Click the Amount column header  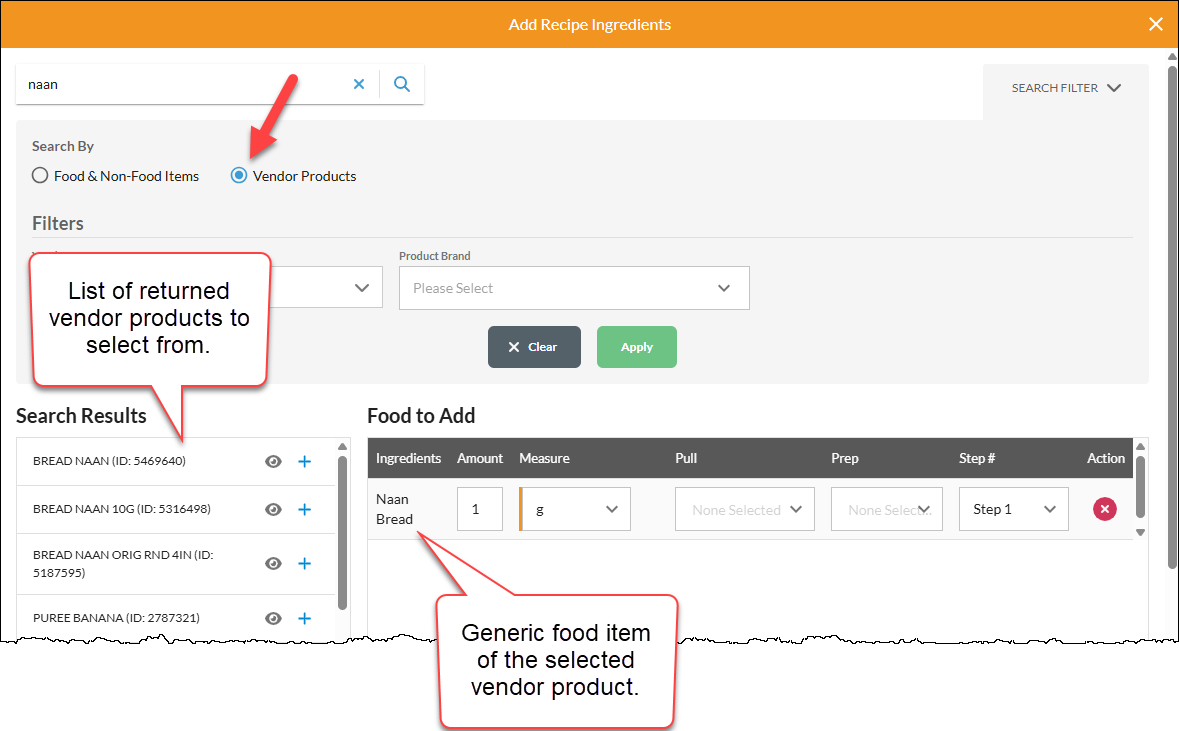point(480,458)
